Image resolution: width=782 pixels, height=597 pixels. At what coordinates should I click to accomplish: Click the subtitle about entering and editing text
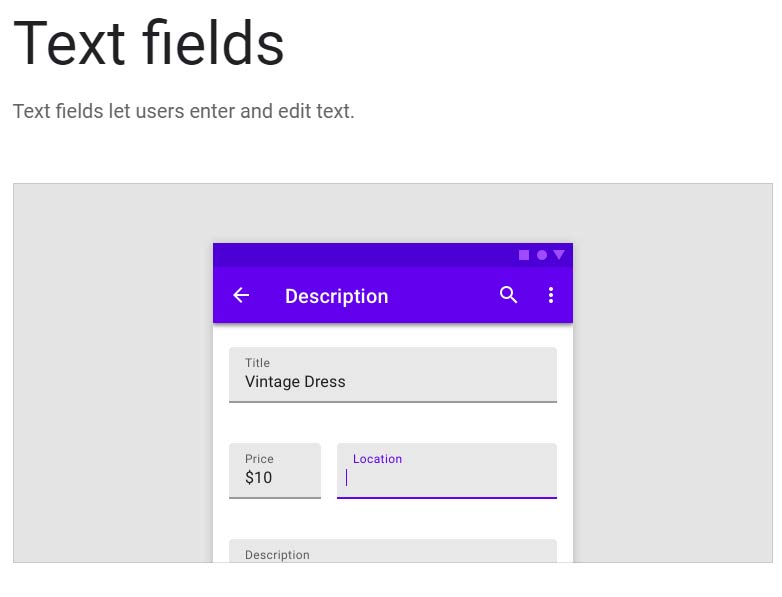184,111
